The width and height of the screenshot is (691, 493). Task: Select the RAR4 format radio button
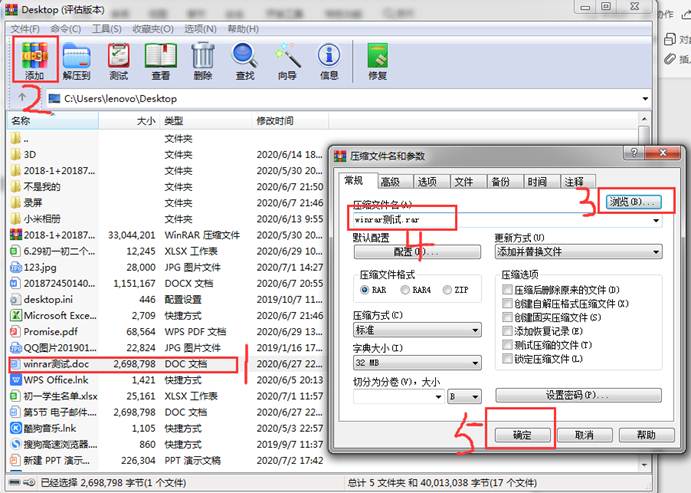(405, 290)
